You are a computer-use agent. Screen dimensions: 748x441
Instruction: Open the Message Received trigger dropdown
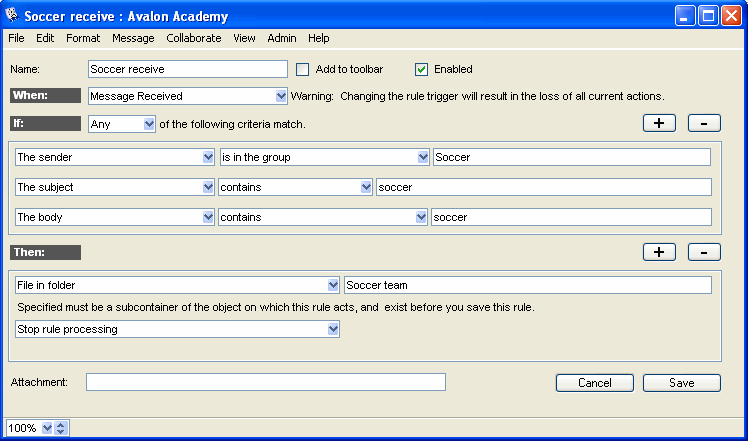281,96
